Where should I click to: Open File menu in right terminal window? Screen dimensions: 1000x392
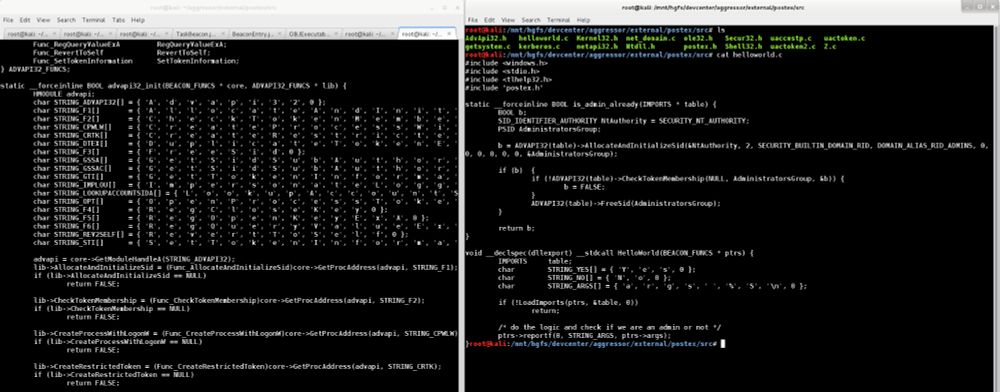coord(473,20)
